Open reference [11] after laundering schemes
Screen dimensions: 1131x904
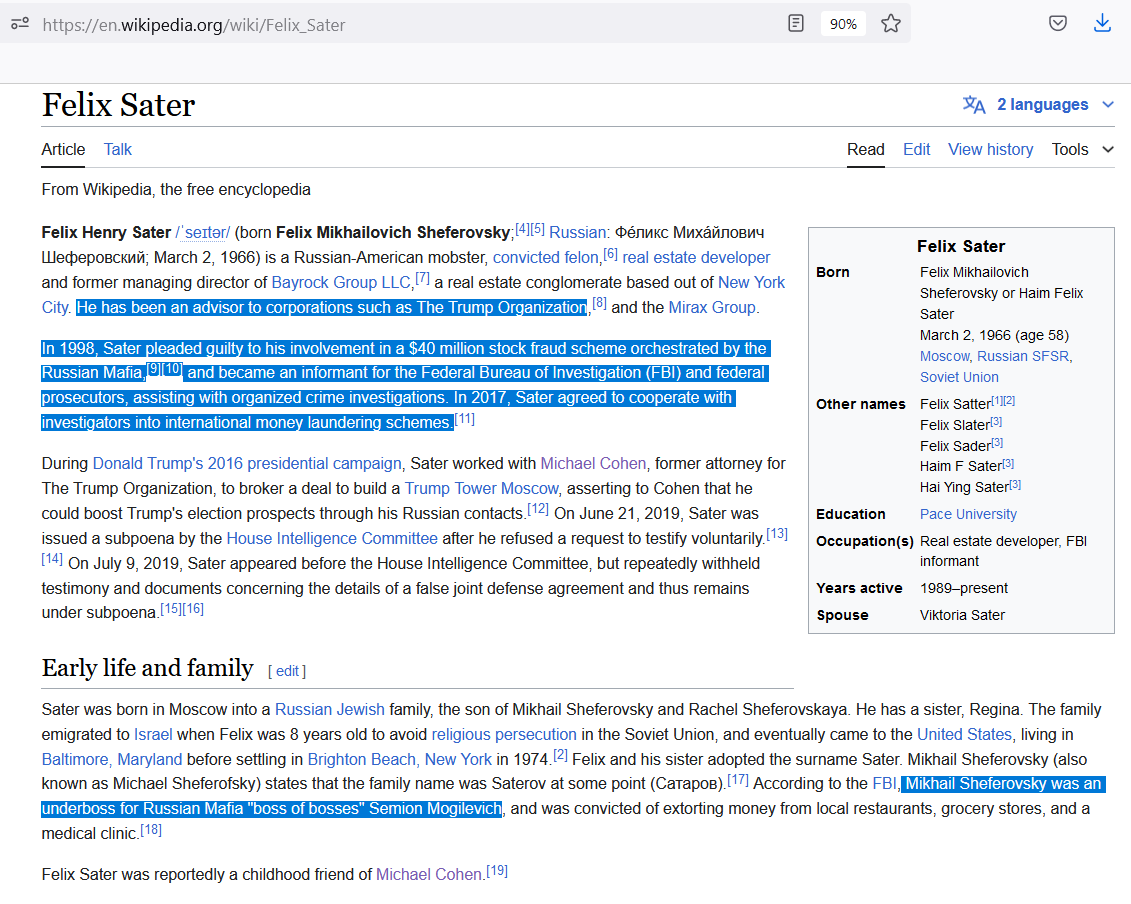[465, 418]
